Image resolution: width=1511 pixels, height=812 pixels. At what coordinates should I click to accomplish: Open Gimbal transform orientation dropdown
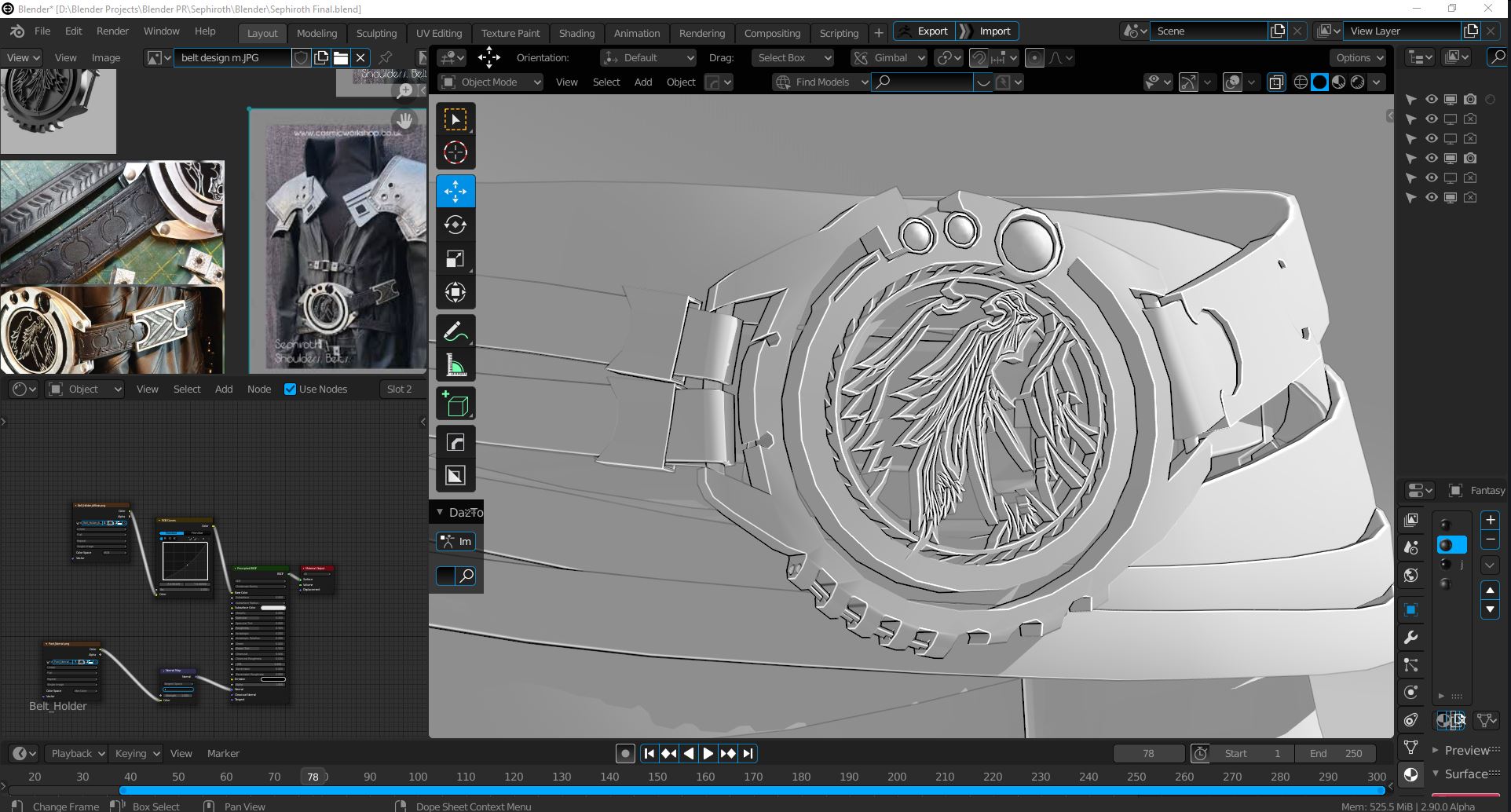pyautogui.click(x=890, y=57)
